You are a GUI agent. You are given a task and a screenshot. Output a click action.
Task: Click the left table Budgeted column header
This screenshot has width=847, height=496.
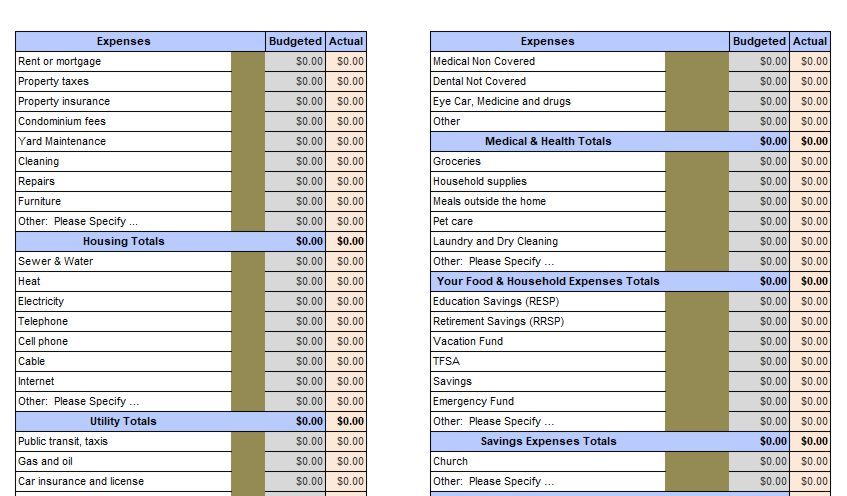295,42
